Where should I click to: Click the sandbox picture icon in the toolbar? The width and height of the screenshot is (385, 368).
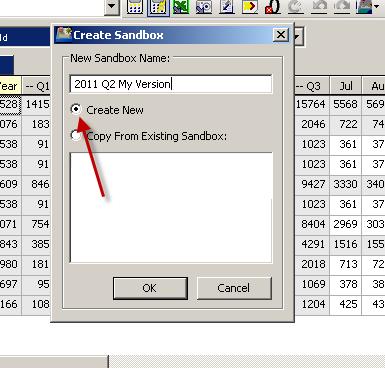pyautogui.click(x=364, y=7)
